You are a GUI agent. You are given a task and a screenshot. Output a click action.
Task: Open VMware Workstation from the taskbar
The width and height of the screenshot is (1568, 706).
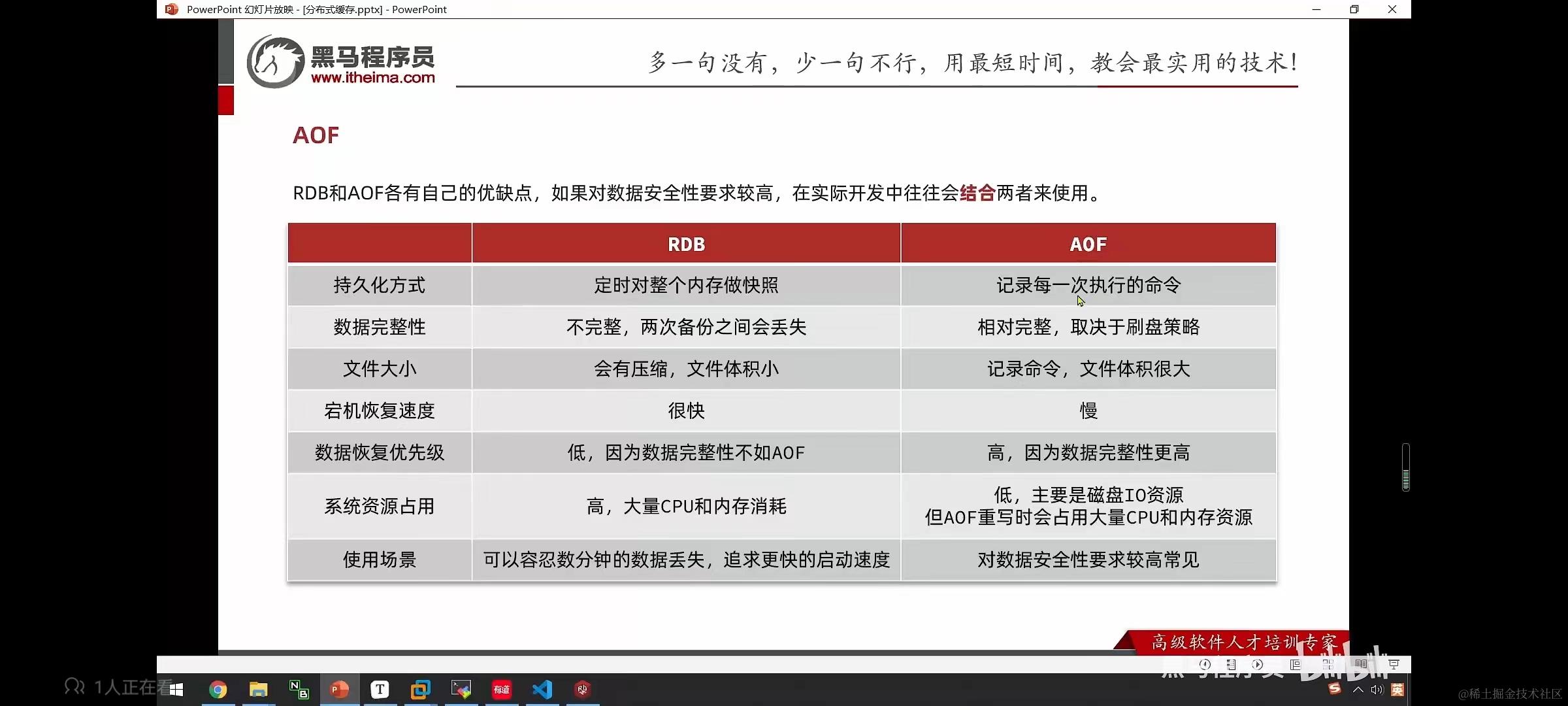421,690
